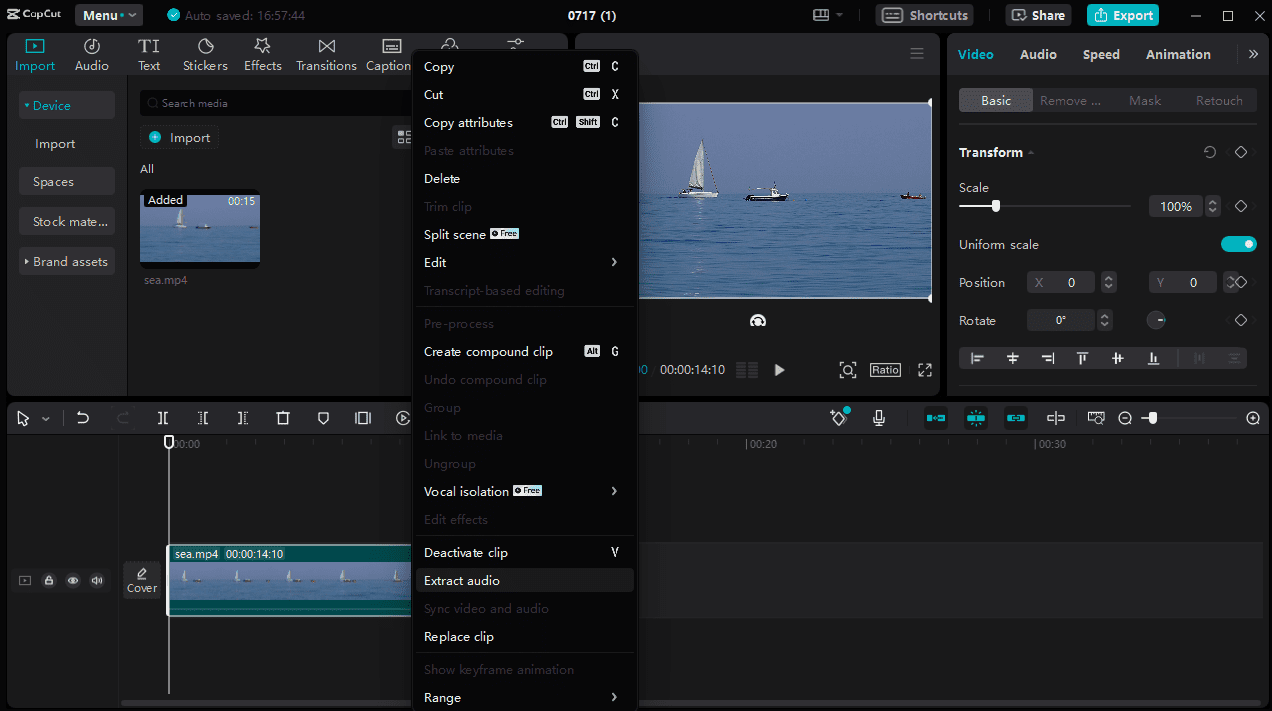The height and width of the screenshot is (711, 1272).
Task: Toggle the Uniform scale switch
Action: point(1238,244)
